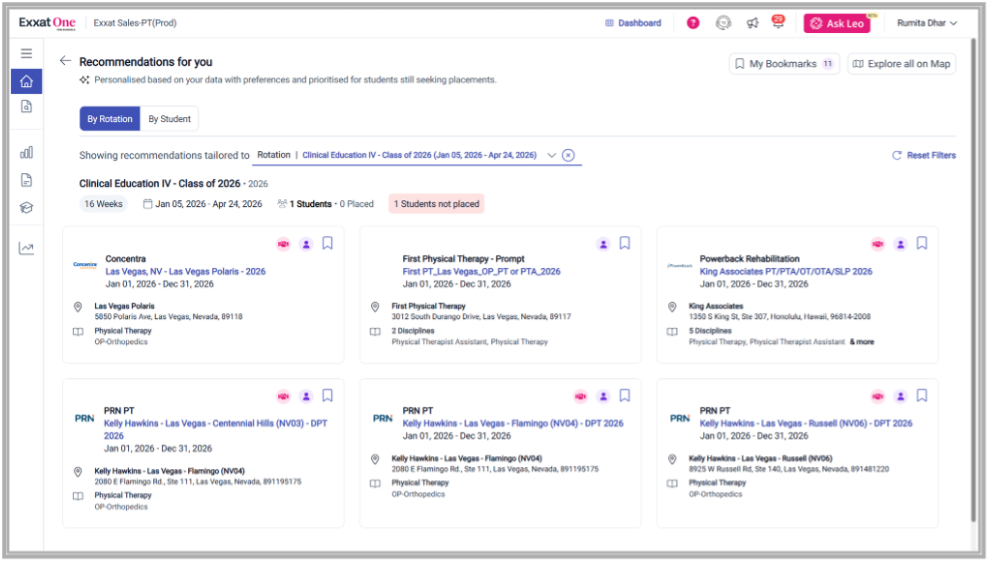The image size is (989, 562).
Task: Clear the Rotation filter with the X icon
Action: coord(568,155)
